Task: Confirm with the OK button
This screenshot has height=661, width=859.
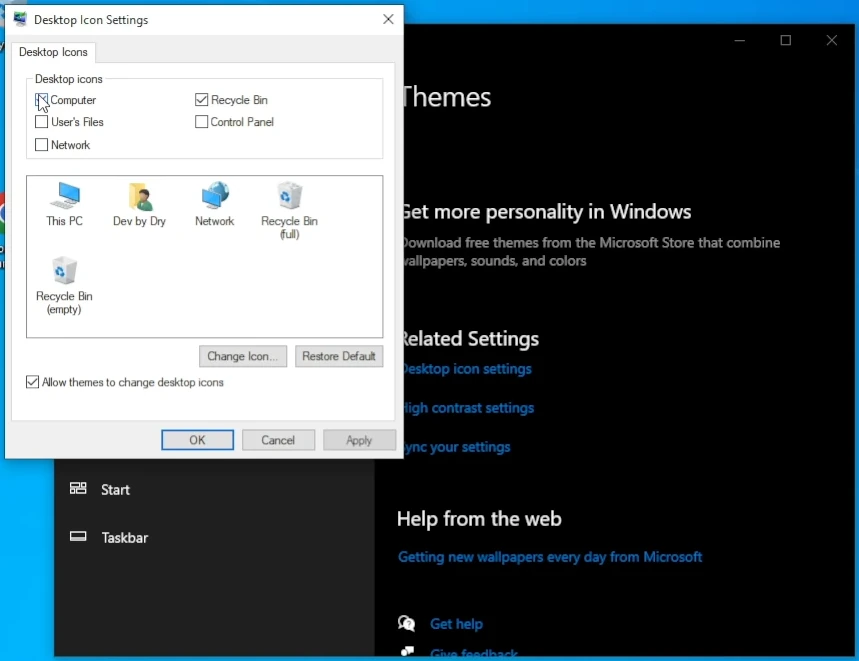Action: pyautogui.click(x=197, y=440)
